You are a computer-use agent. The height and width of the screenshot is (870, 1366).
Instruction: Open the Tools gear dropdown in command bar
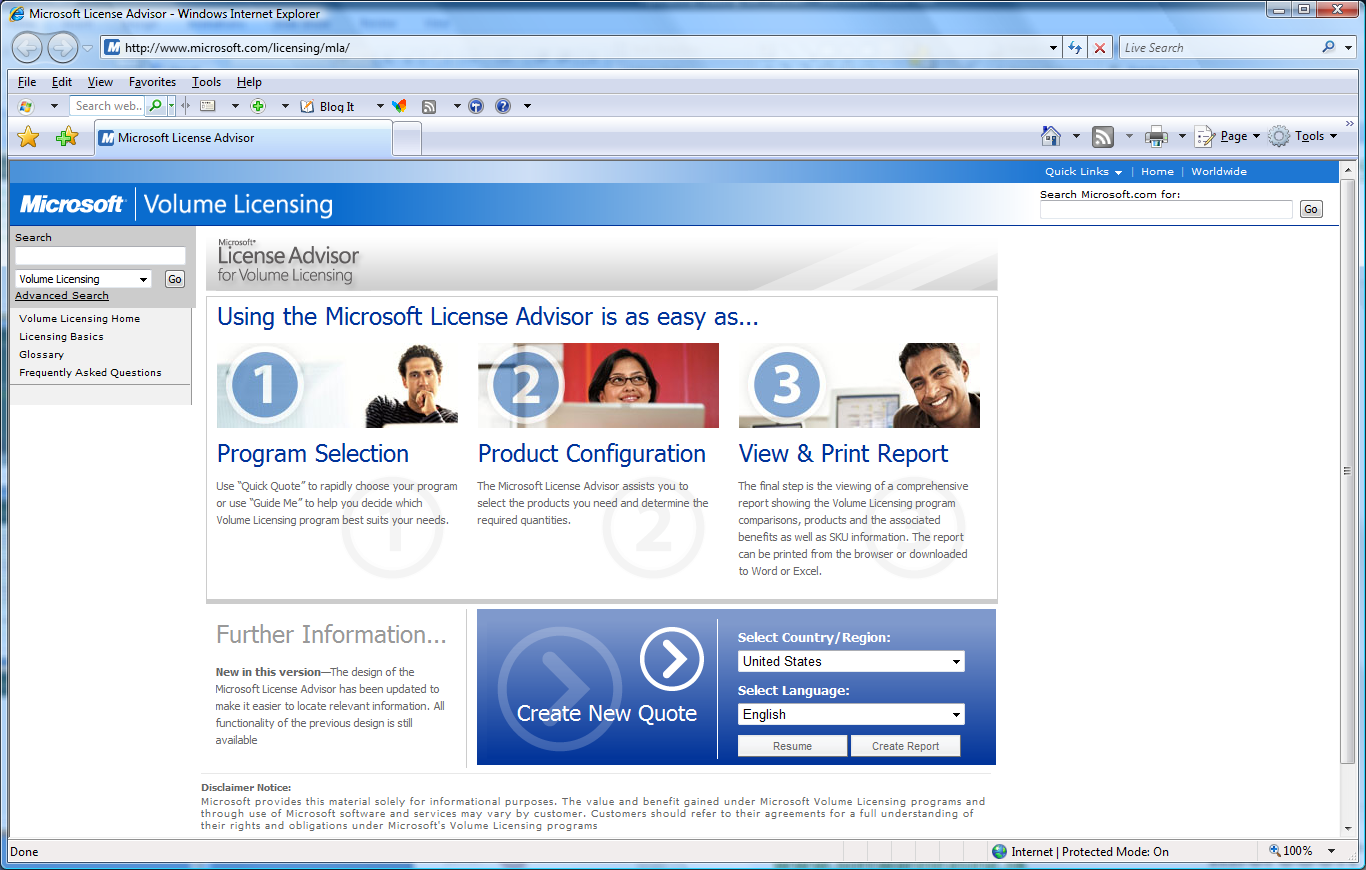[1302, 136]
